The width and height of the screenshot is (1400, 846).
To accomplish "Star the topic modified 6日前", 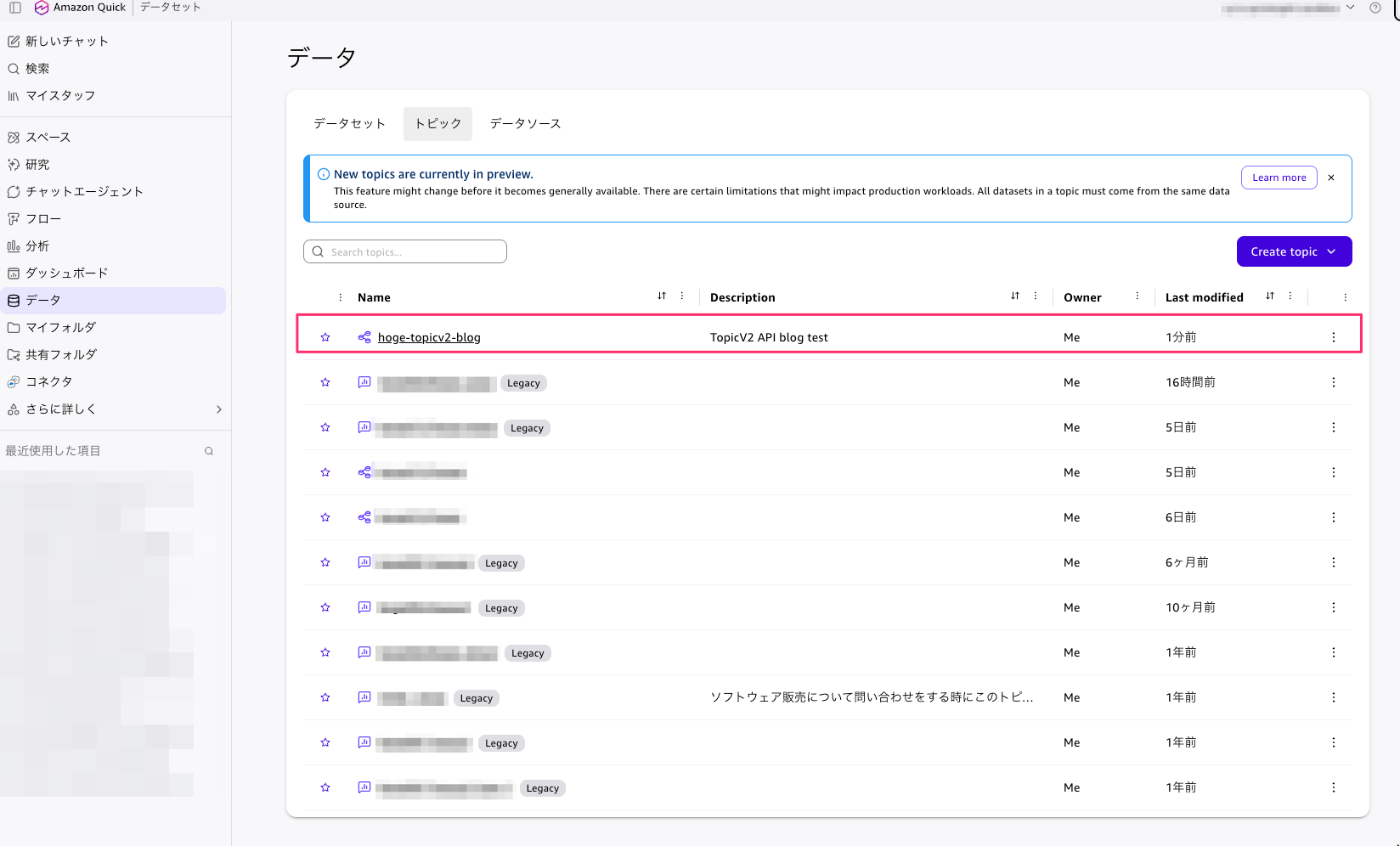I will [x=325, y=517].
